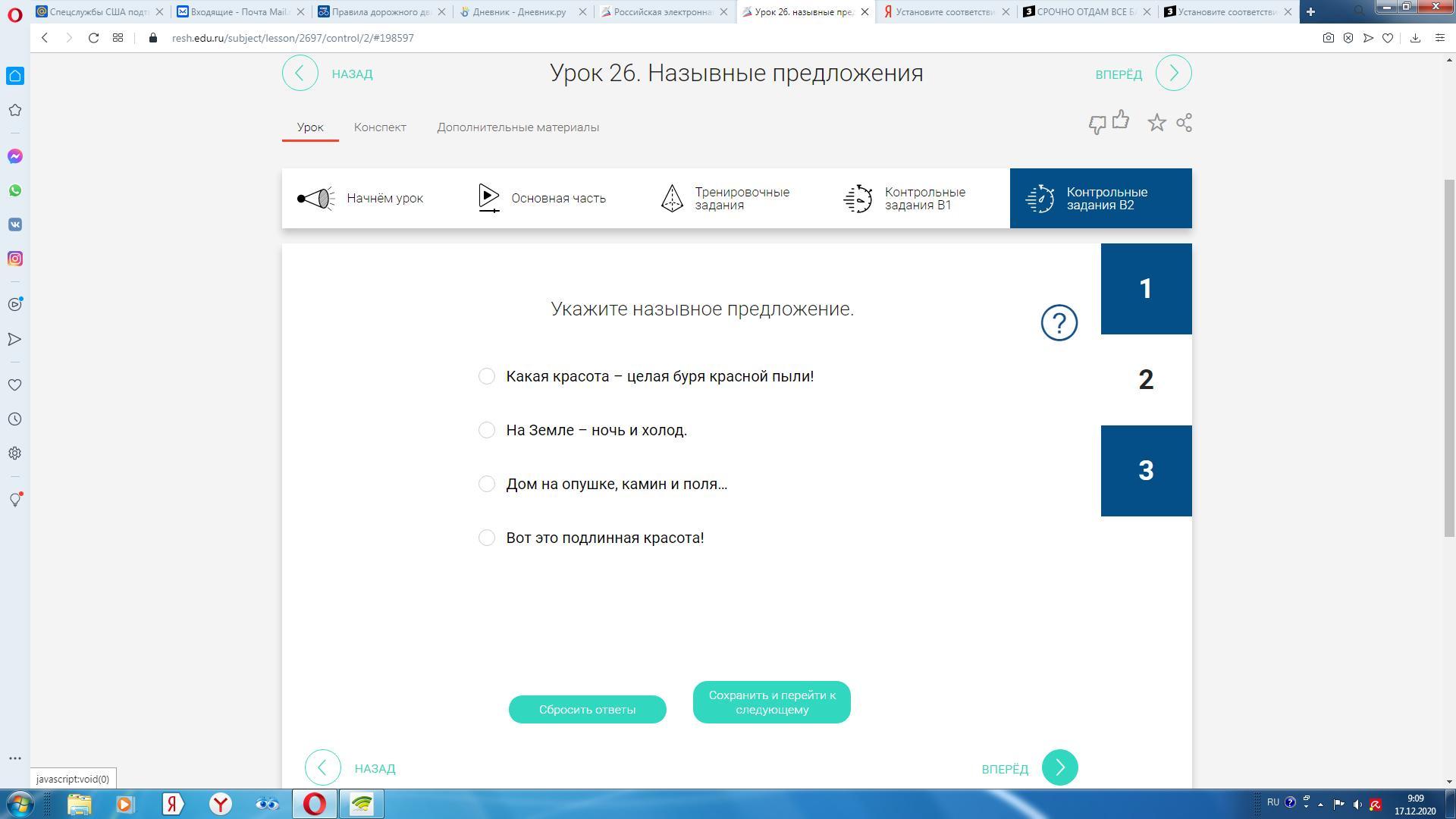Select answer 'На Земле – ночь и холод.'
The height and width of the screenshot is (819, 1456).
(487, 430)
